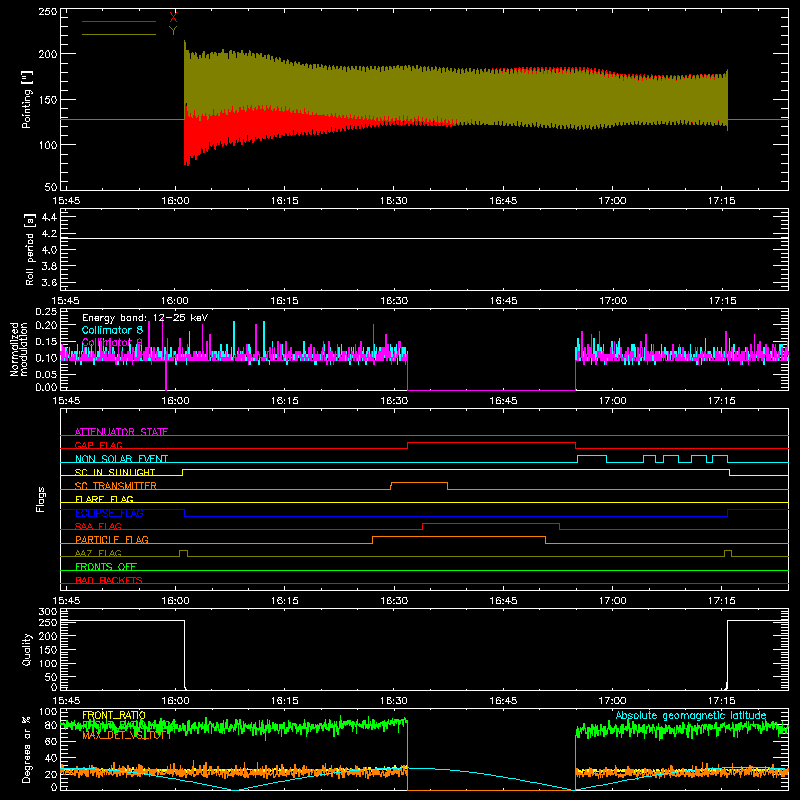
Task: Click the red X legend line
Action: coord(119,21)
